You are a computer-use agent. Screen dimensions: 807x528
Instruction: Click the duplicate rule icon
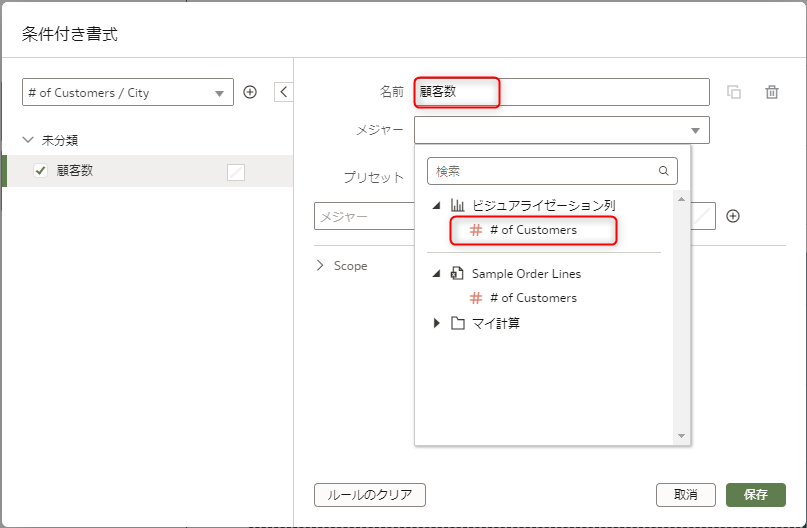click(x=734, y=92)
